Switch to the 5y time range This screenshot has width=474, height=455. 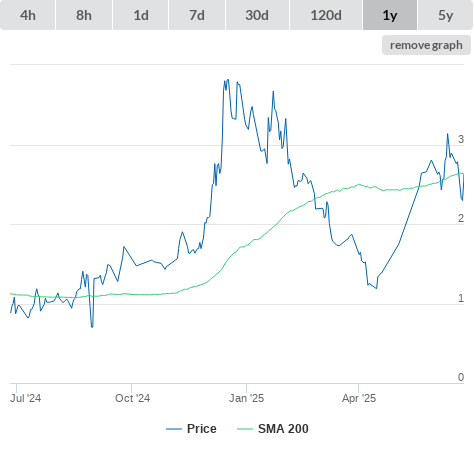click(446, 15)
